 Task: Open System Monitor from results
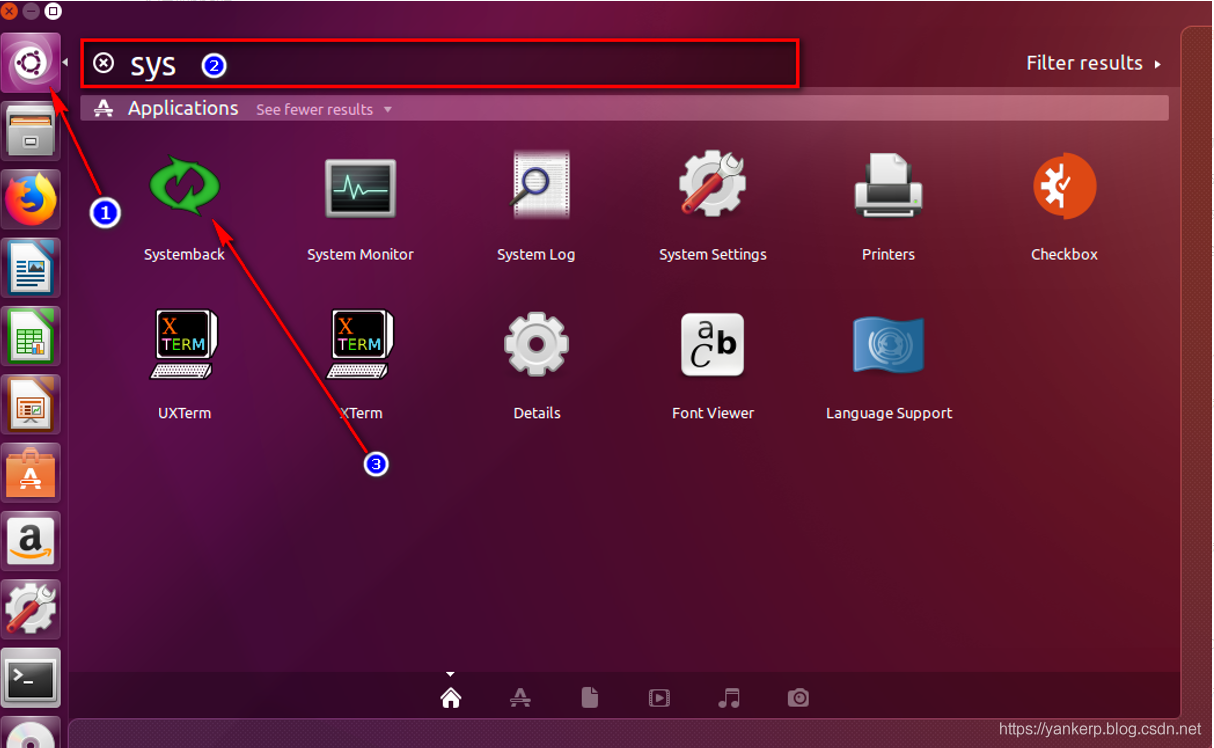click(x=360, y=188)
